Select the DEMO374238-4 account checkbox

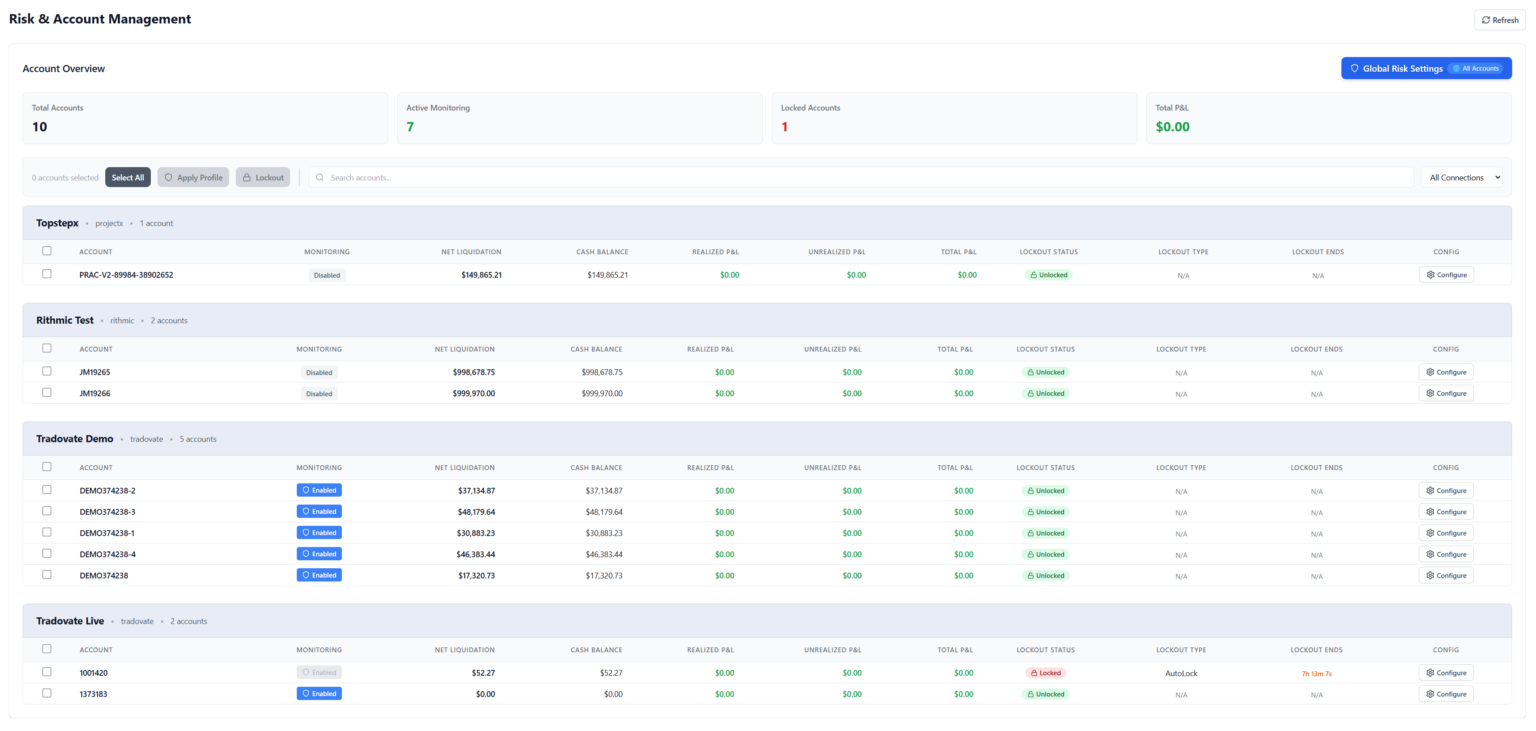[47, 553]
